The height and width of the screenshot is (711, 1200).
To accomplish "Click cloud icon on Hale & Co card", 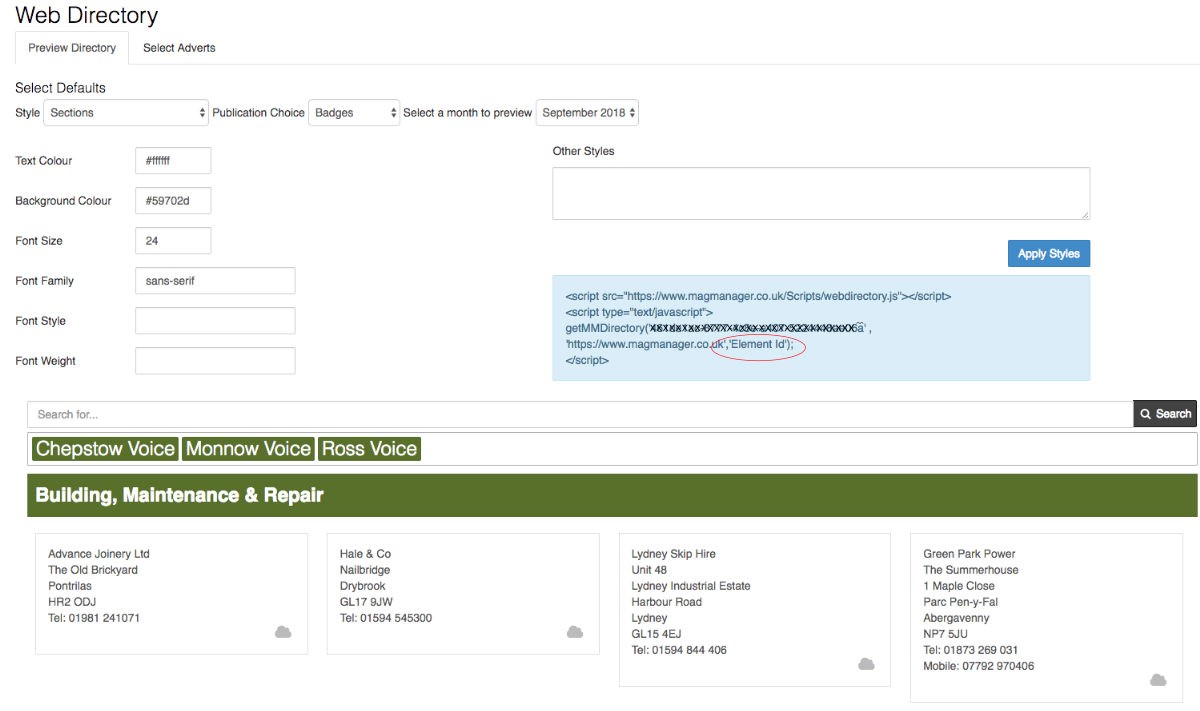I will click(x=575, y=632).
